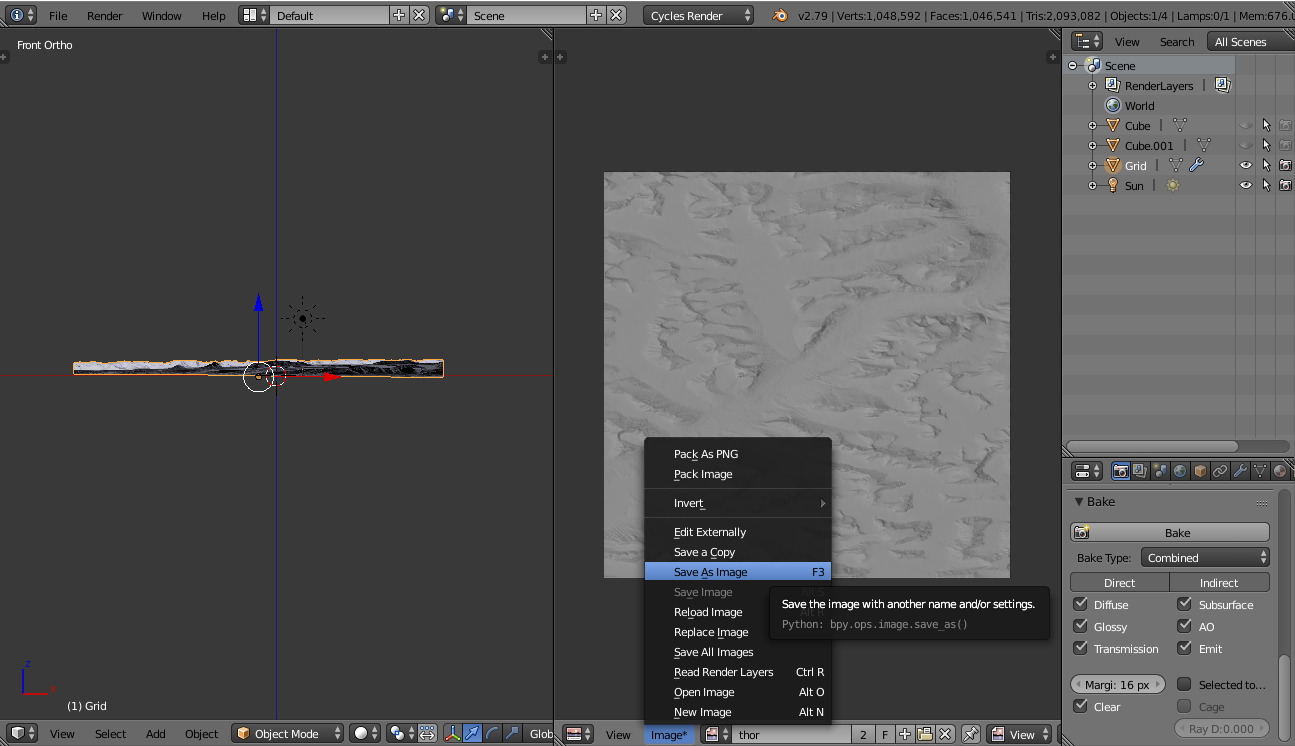The height and width of the screenshot is (746, 1295).
Task: Toggle Cube selectability cursor icon
Action: (1266, 125)
